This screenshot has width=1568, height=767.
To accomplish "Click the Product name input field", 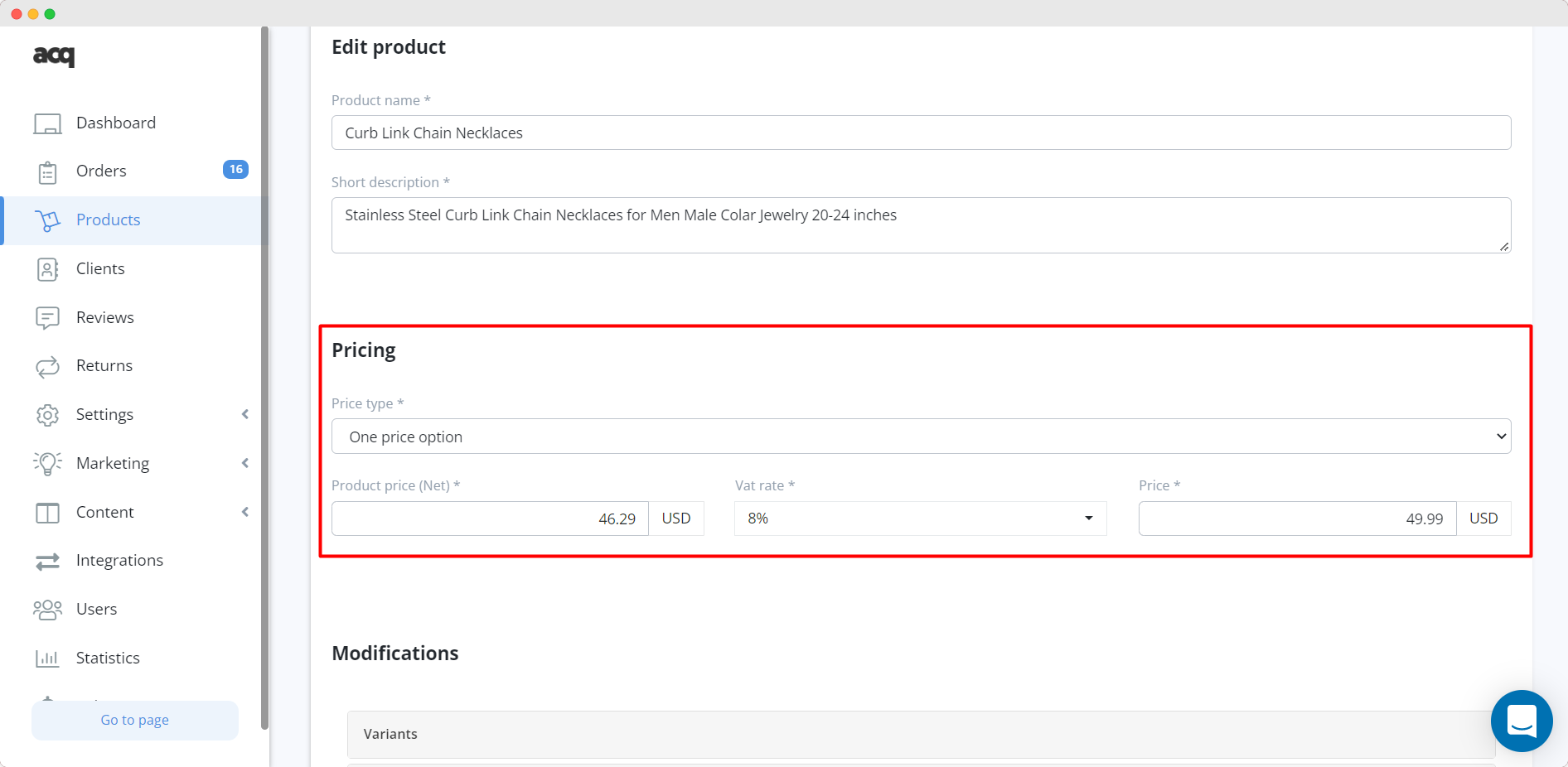I will [x=921, y=133].
